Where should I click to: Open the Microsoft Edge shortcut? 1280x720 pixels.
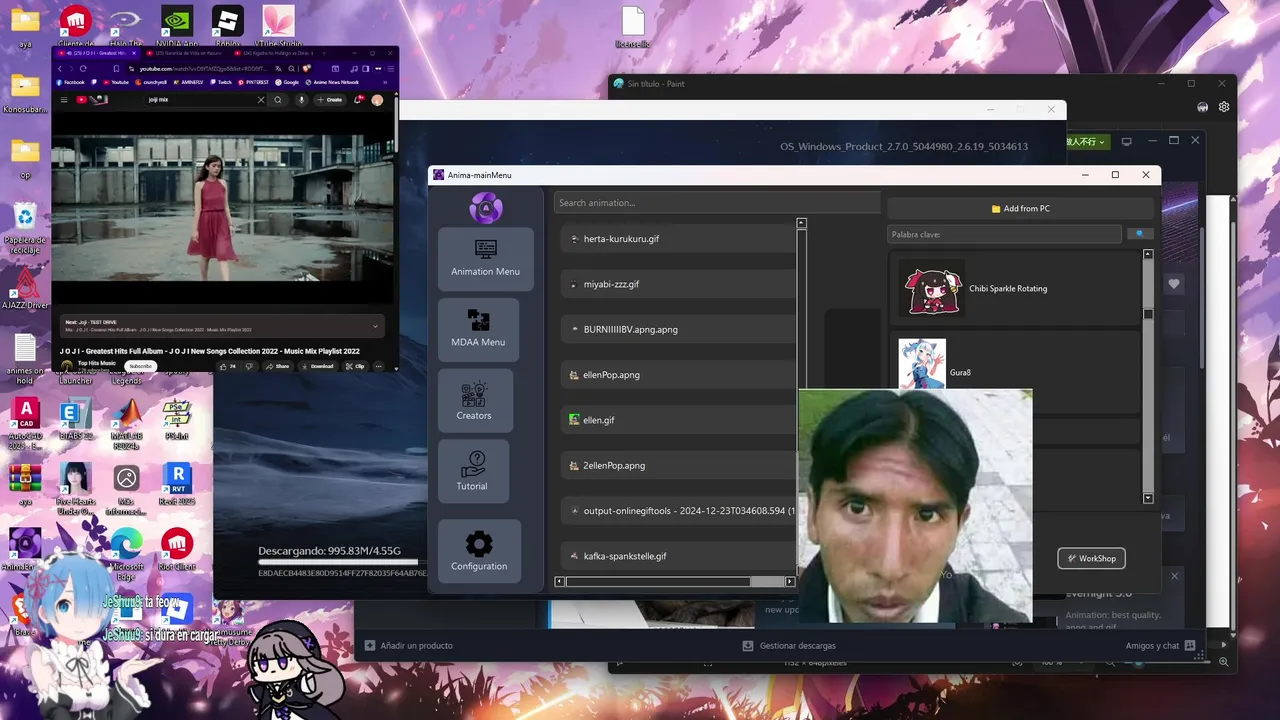127,554
